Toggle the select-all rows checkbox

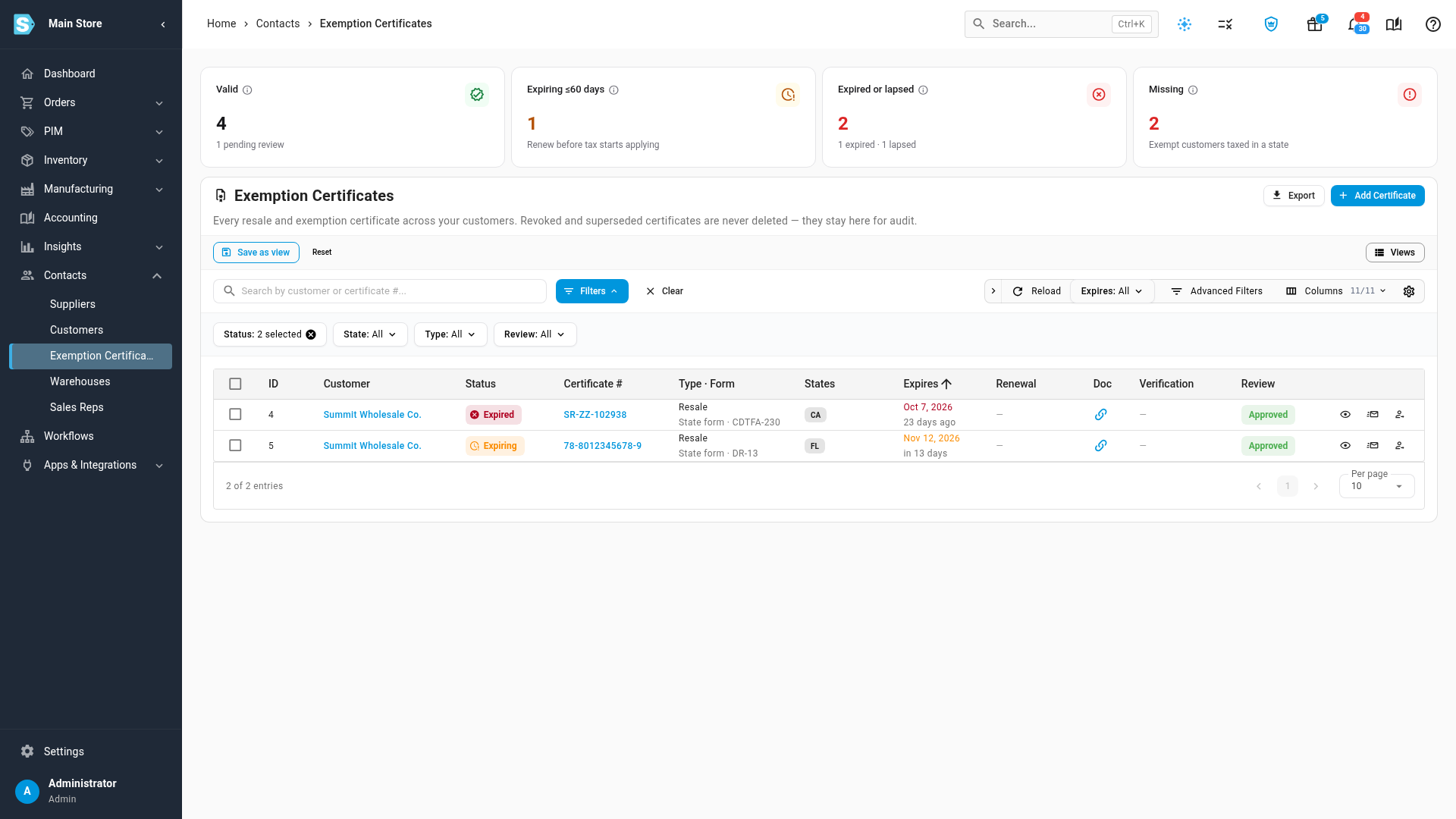(x=235, y=384)
